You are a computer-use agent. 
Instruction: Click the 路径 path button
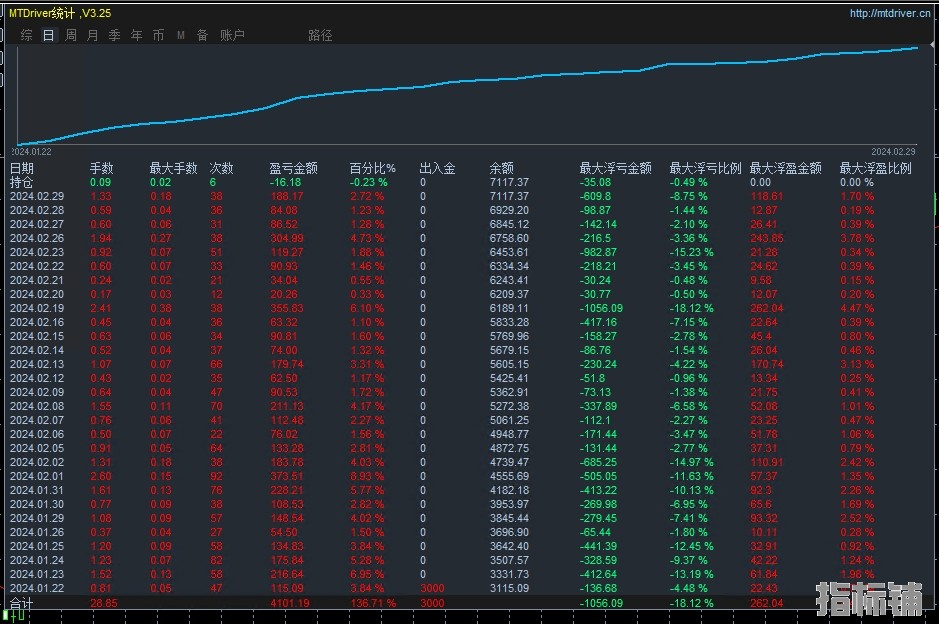(320, 35)
